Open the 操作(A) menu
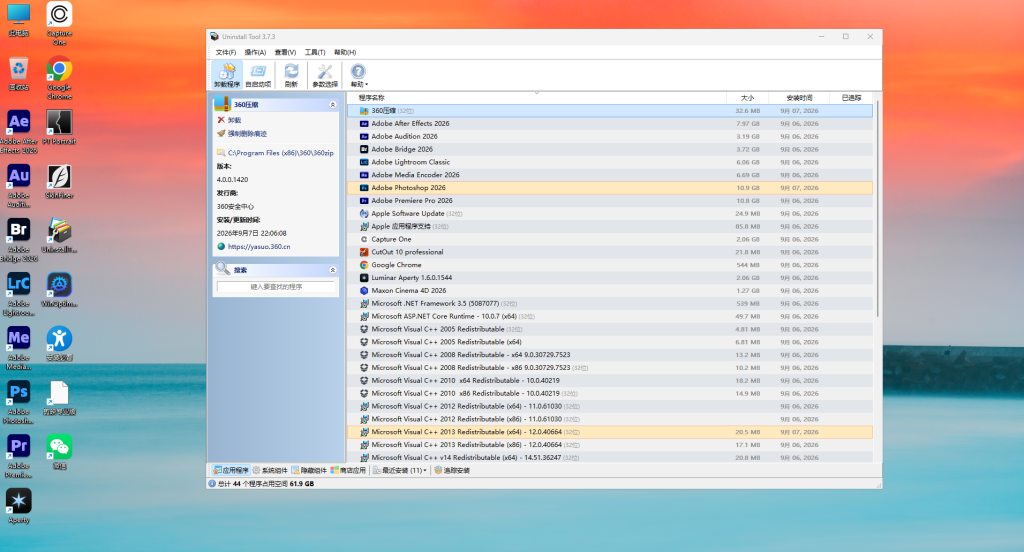1024x552 pixels. [x=255, y=52]
